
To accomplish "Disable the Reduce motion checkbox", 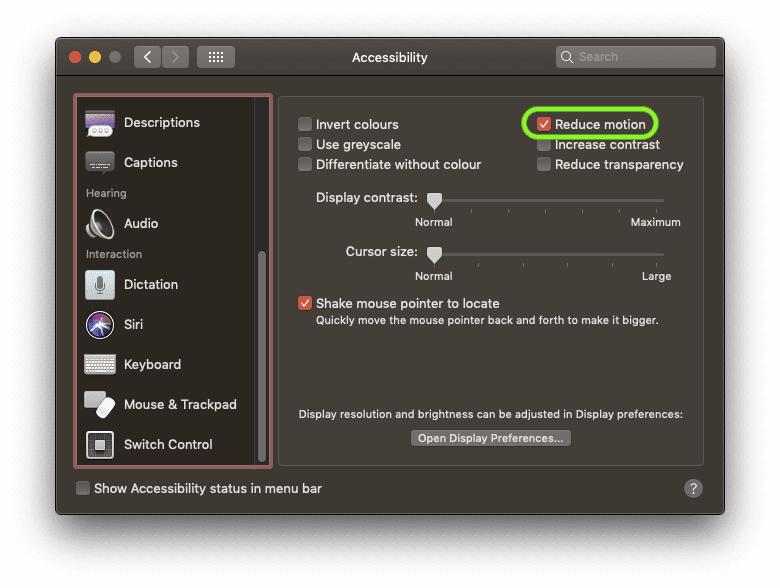I will [544, 124].
